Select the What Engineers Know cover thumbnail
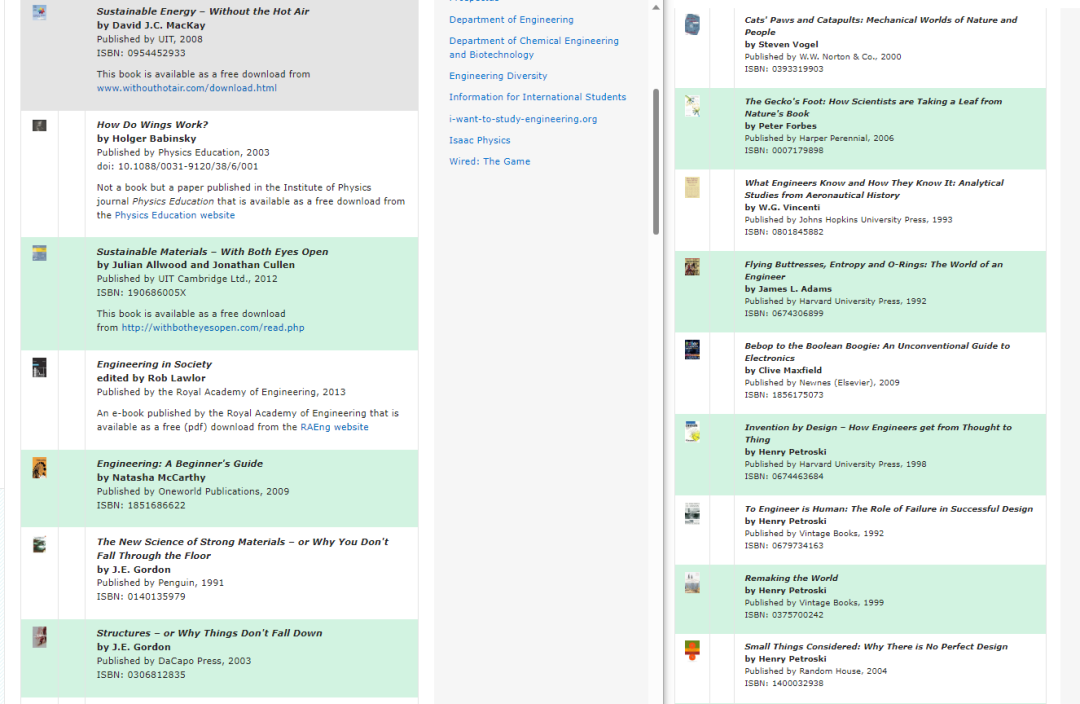 click(692, 187)
